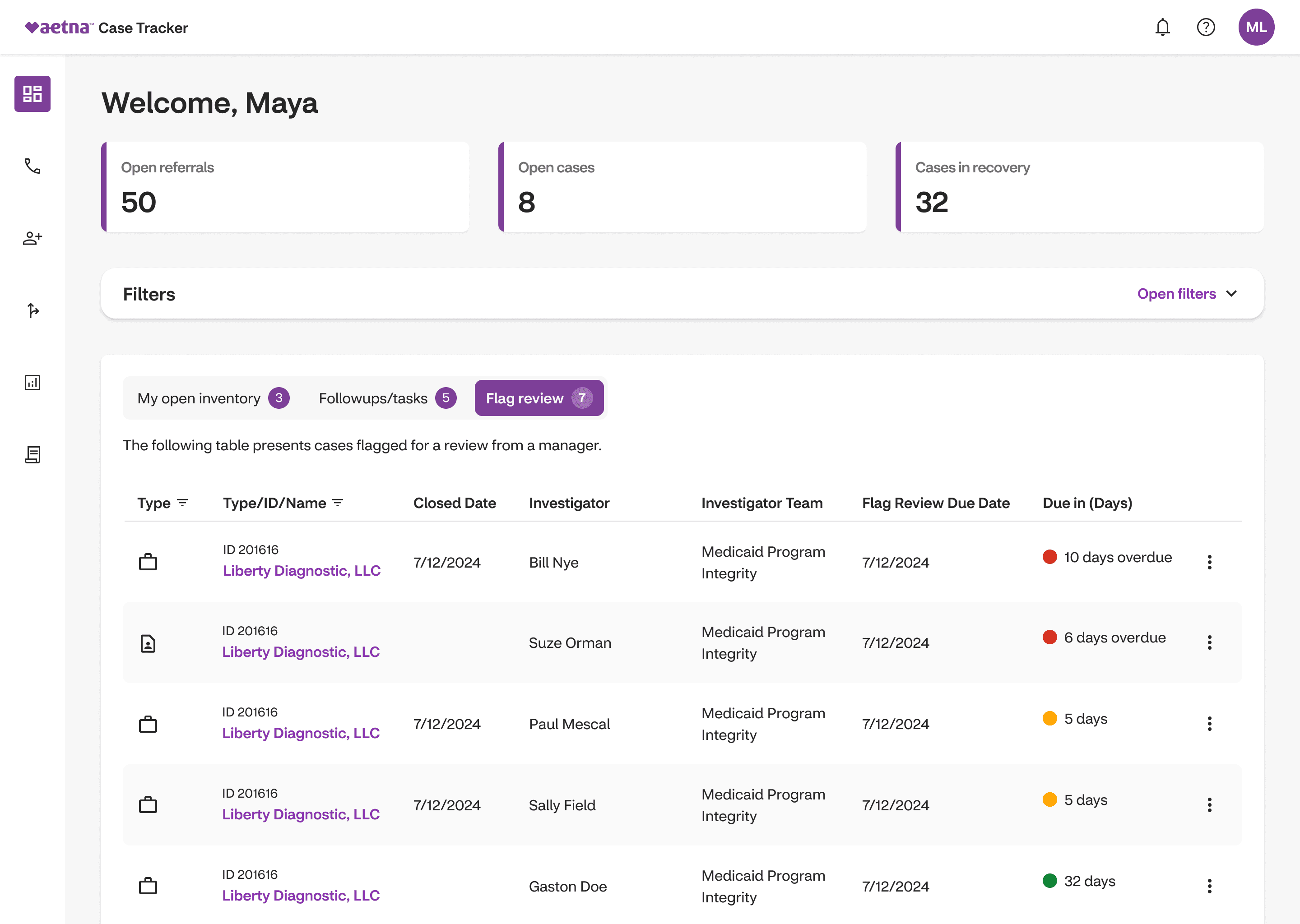
Task: Open three-dot menu for Paul Mescal row
Action: pos(1209,724)
